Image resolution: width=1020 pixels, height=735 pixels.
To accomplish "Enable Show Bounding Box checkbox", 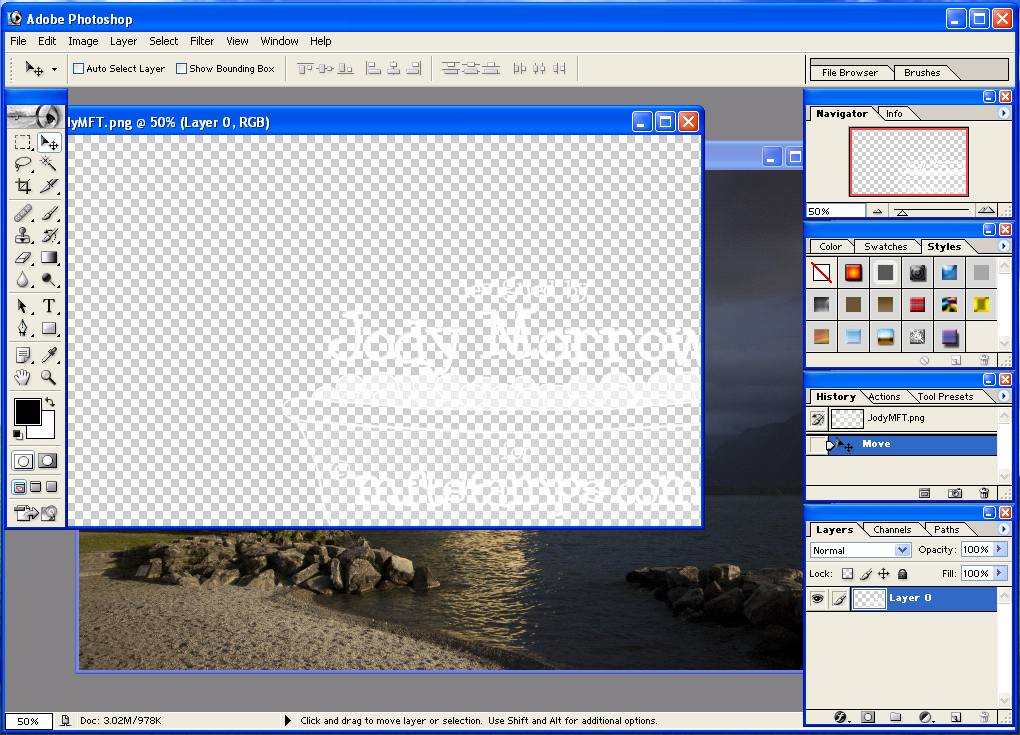I will tap(181, 68).
